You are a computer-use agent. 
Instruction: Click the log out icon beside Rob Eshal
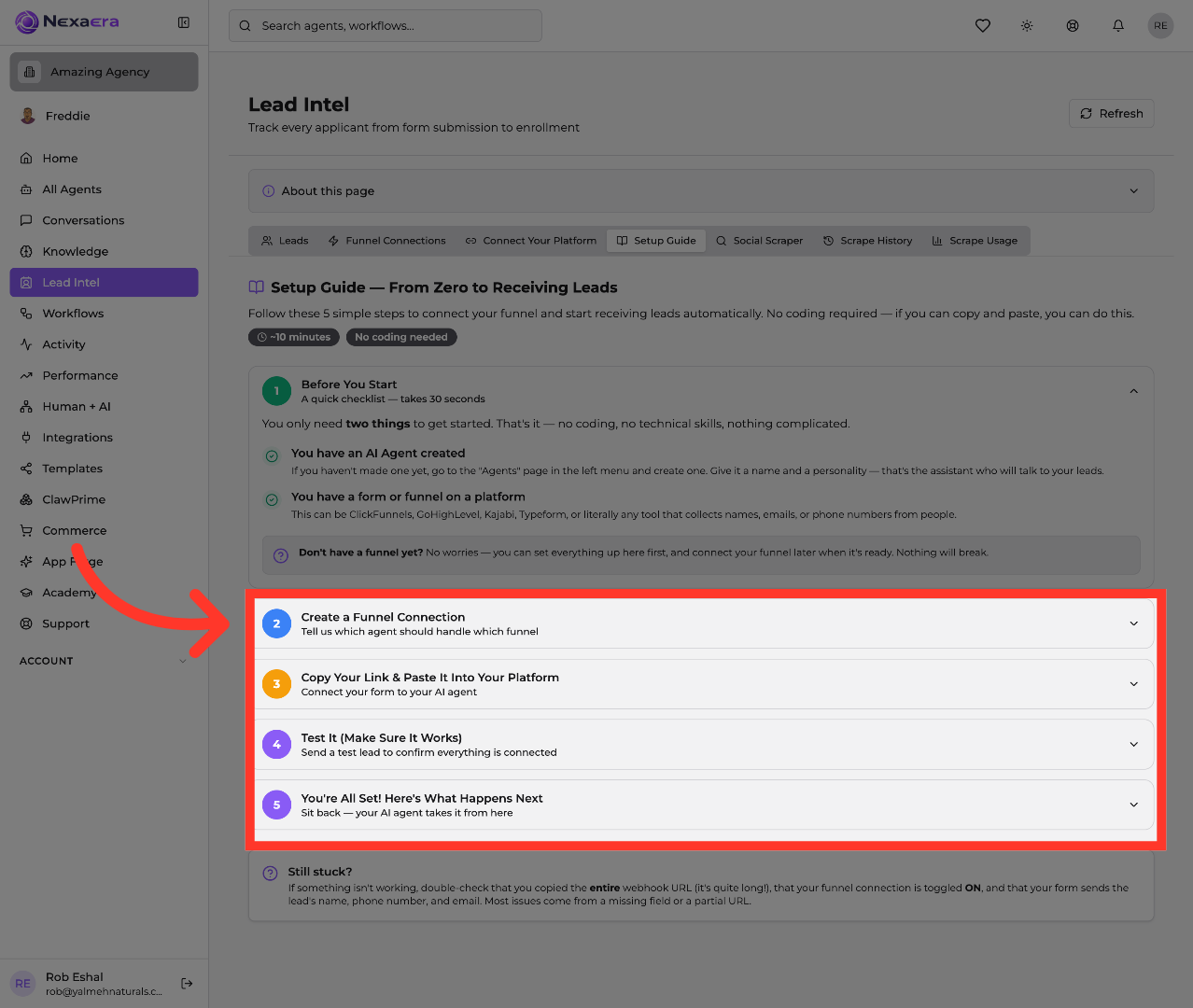click(187, 983)
